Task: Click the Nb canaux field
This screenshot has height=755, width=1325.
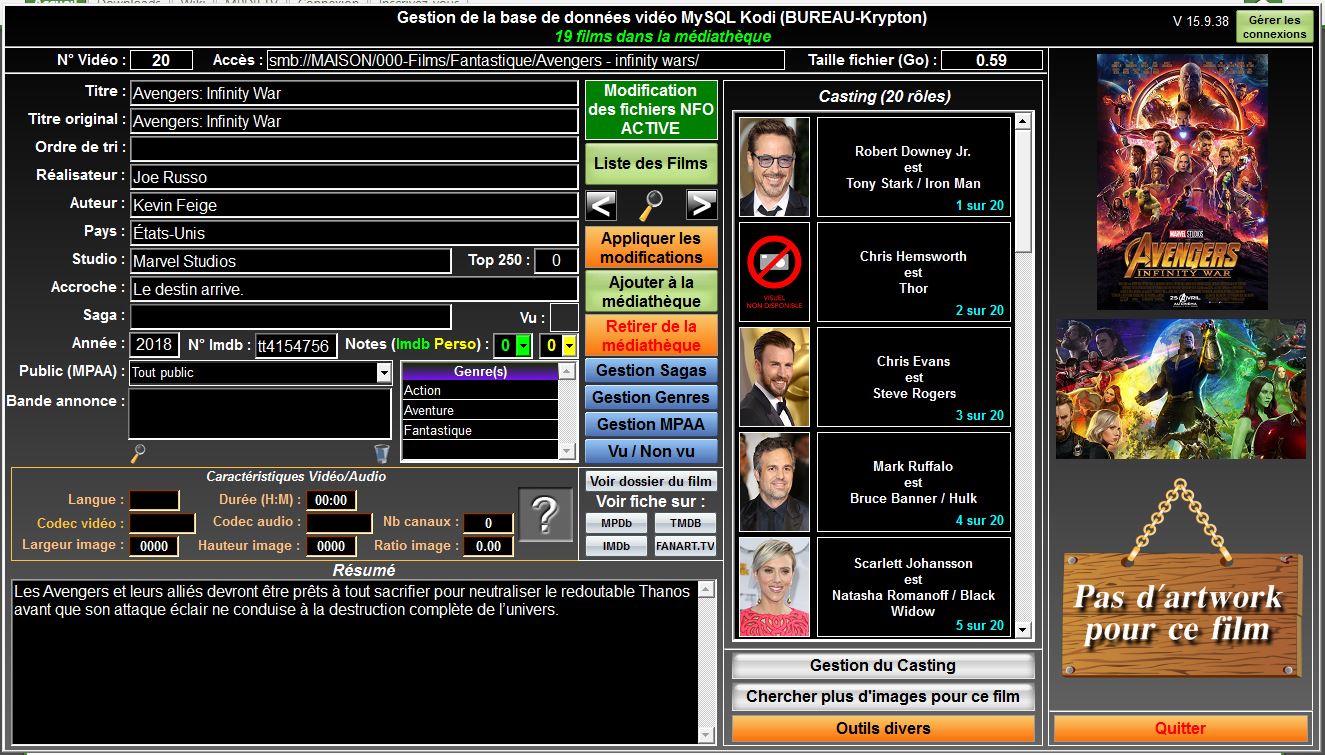Action: [489, 523]
